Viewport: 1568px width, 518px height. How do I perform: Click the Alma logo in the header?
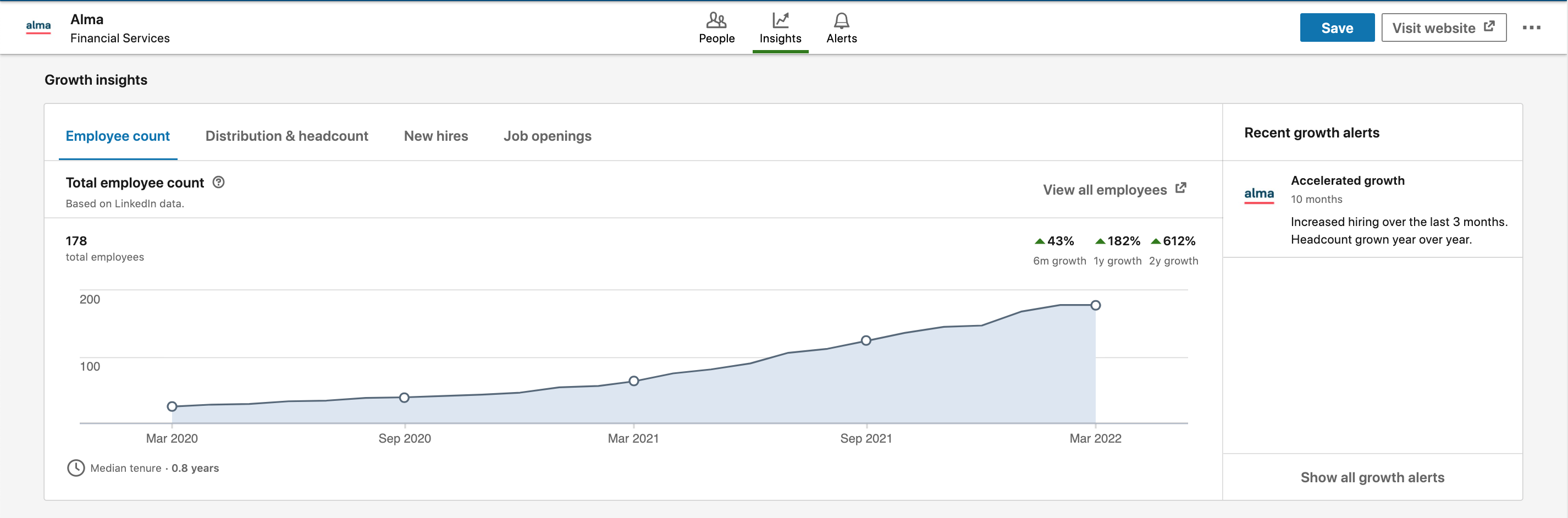(x=38, y=27)
